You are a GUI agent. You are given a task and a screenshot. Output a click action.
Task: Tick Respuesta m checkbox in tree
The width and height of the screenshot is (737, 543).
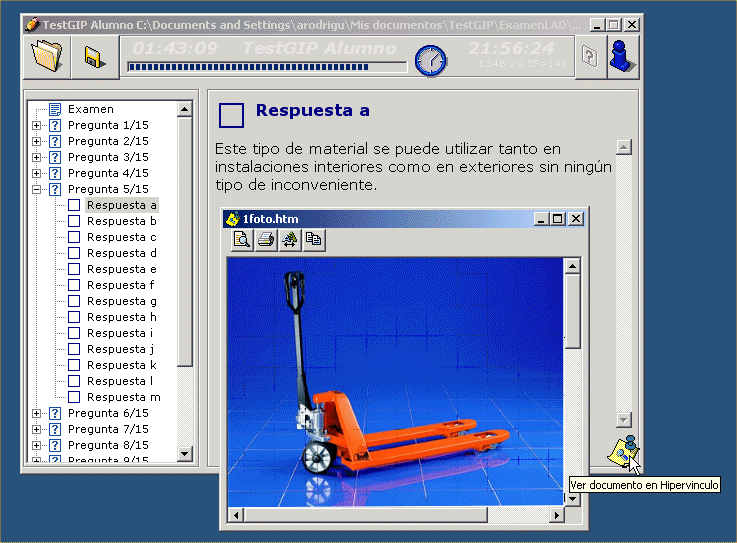pos(74,397)
